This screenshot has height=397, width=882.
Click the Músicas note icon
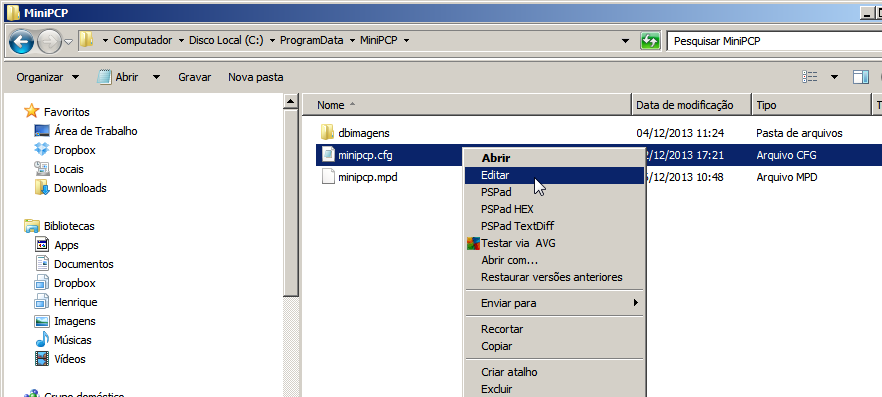point(42,340)
